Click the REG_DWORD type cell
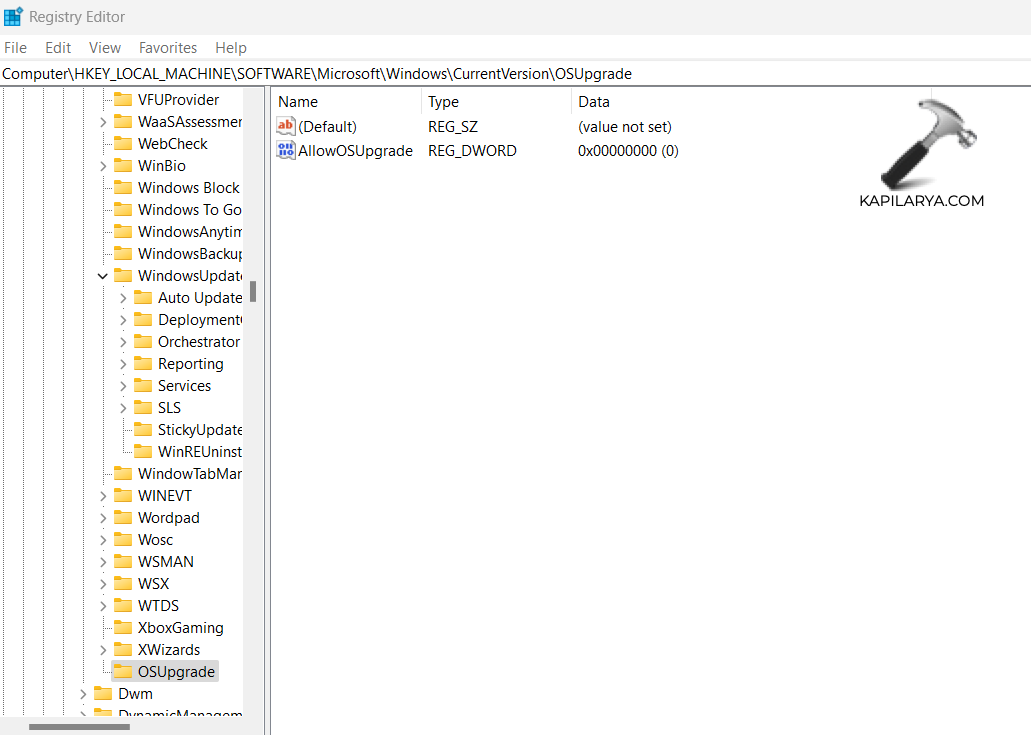The width and height of the screenshot is (1031, 735). pyautogui.click(x=472, y=151)
